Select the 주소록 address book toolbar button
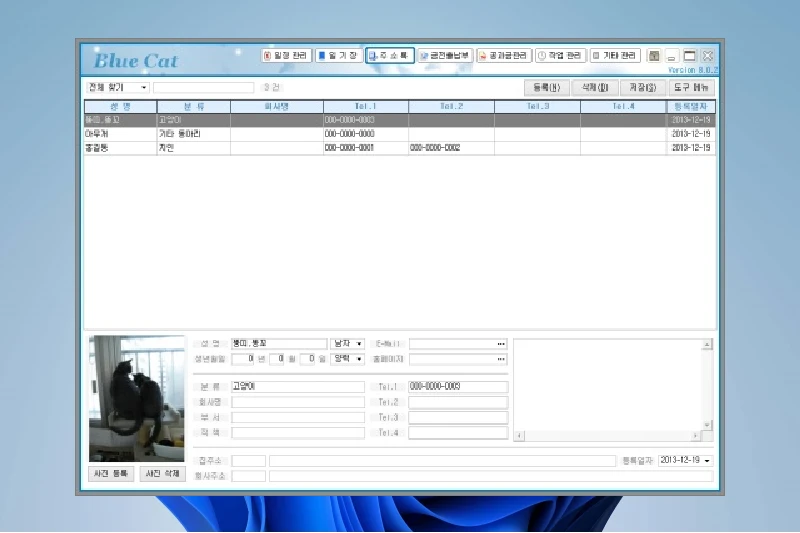Image resolution: width=800 pixels, height=533 pixels. click(x=390, y=56)
